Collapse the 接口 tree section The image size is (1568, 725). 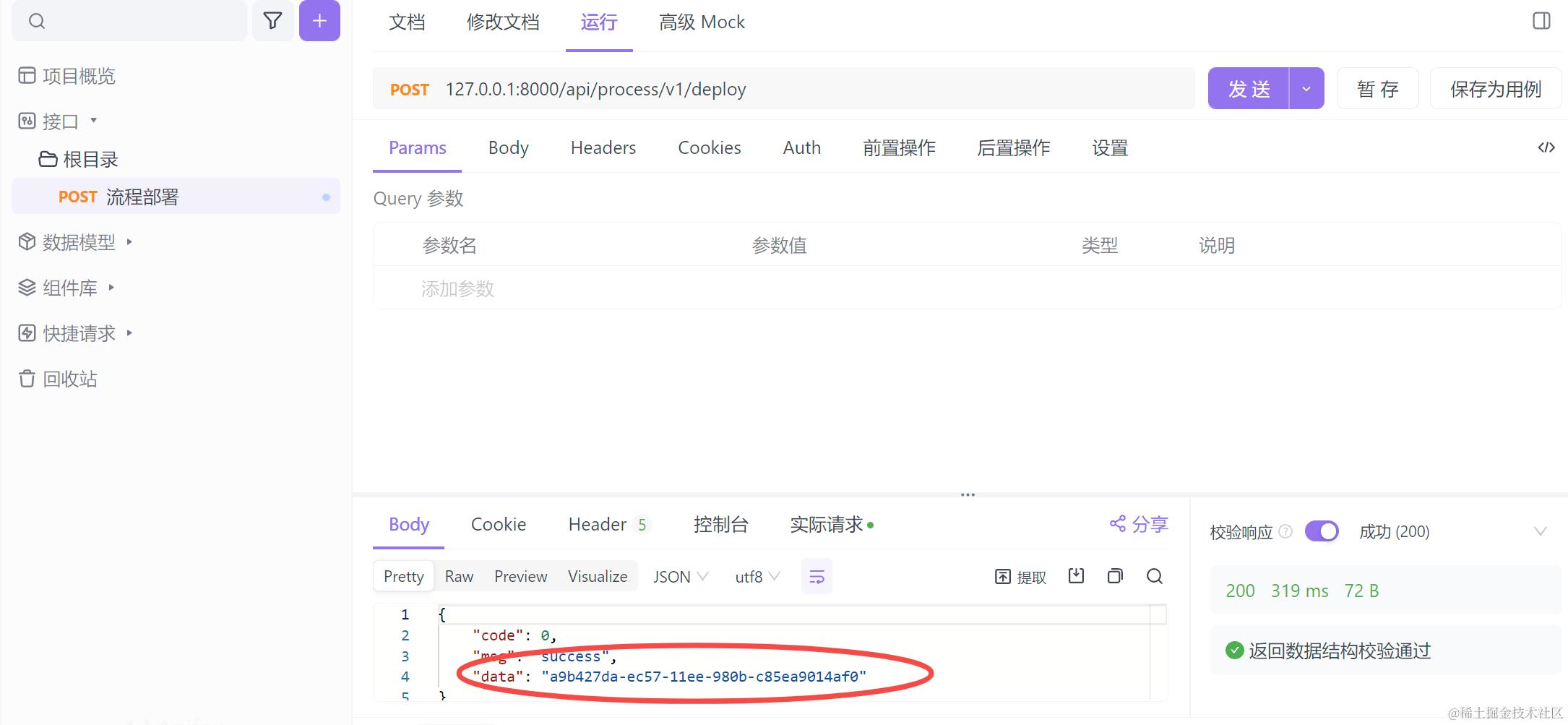pos(93,120)
